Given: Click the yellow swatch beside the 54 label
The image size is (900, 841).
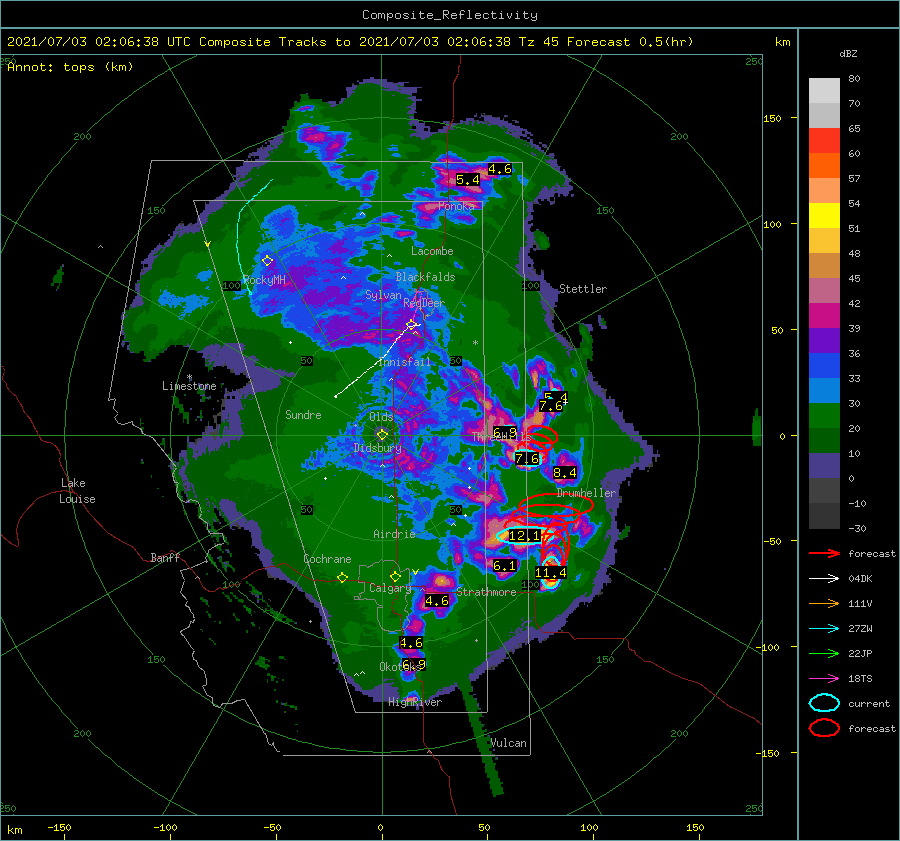Looking at the screenshot, I should 824,216.
